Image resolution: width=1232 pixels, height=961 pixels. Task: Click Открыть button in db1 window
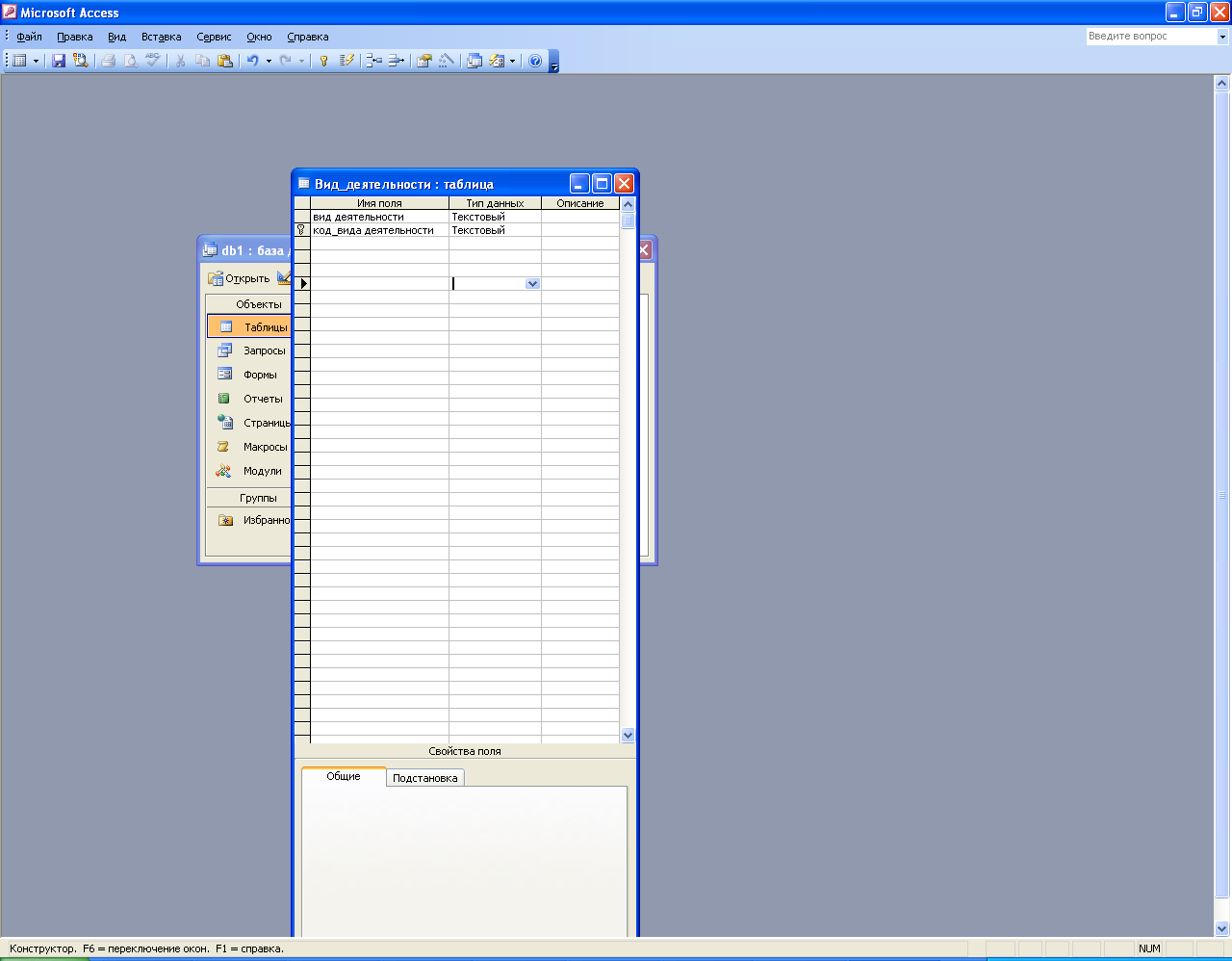point(240,278)
